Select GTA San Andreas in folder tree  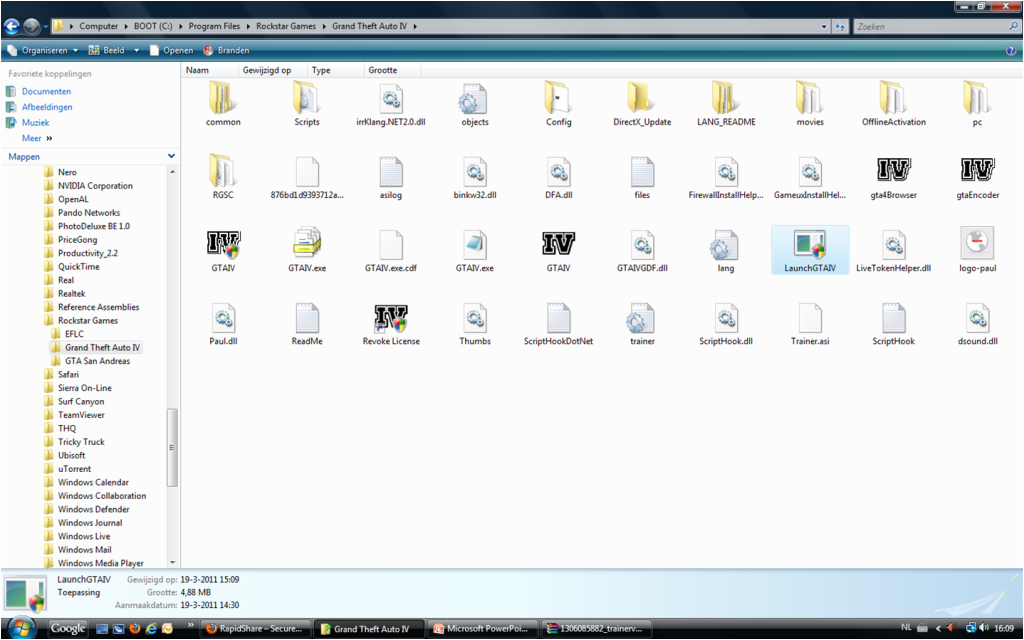(x=97, y=361)
